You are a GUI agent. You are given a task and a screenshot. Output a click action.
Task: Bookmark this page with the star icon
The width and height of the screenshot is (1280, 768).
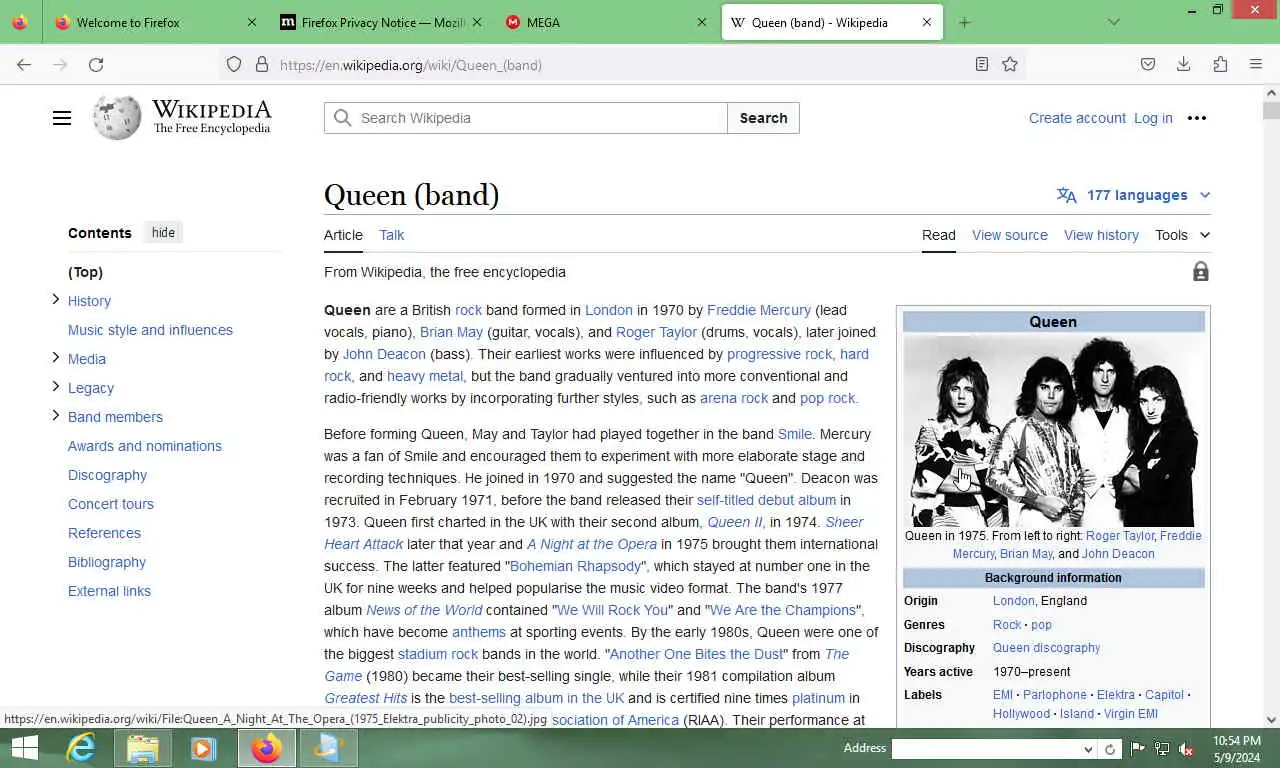(1010, 64)
